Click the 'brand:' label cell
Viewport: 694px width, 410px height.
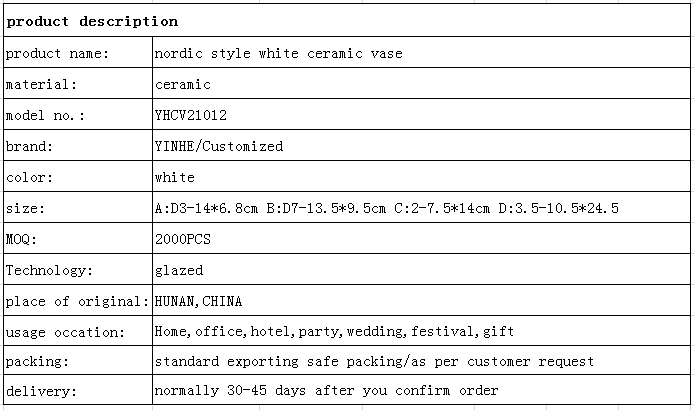[78, 145]
